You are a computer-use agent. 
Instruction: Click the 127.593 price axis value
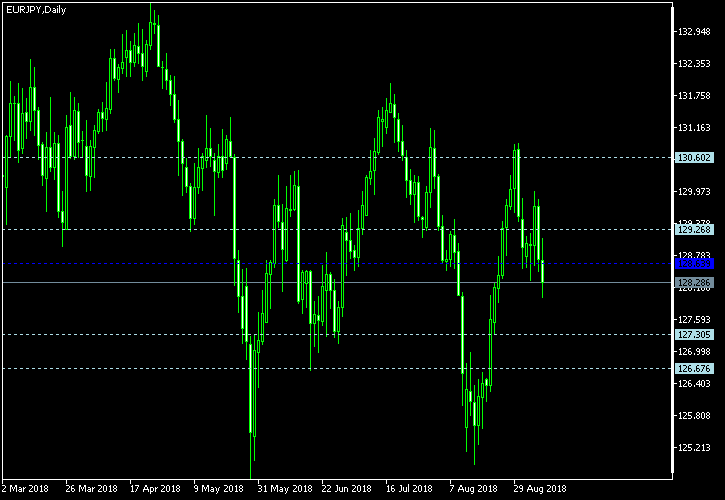pyautogui.click(x=694, y=320)
